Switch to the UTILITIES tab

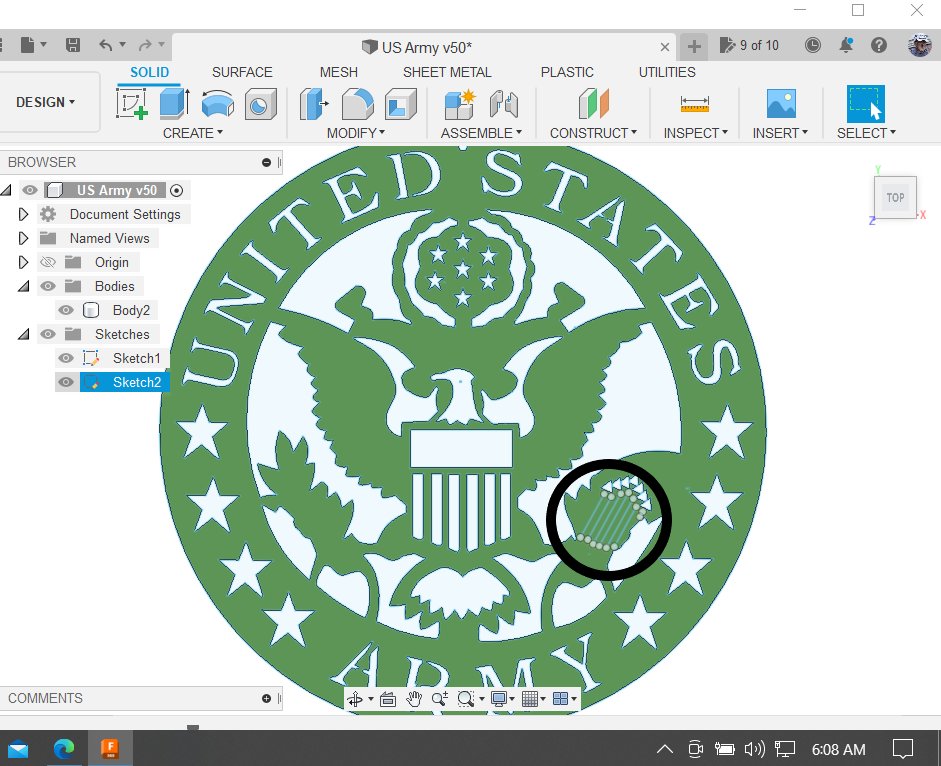[667, 73]
